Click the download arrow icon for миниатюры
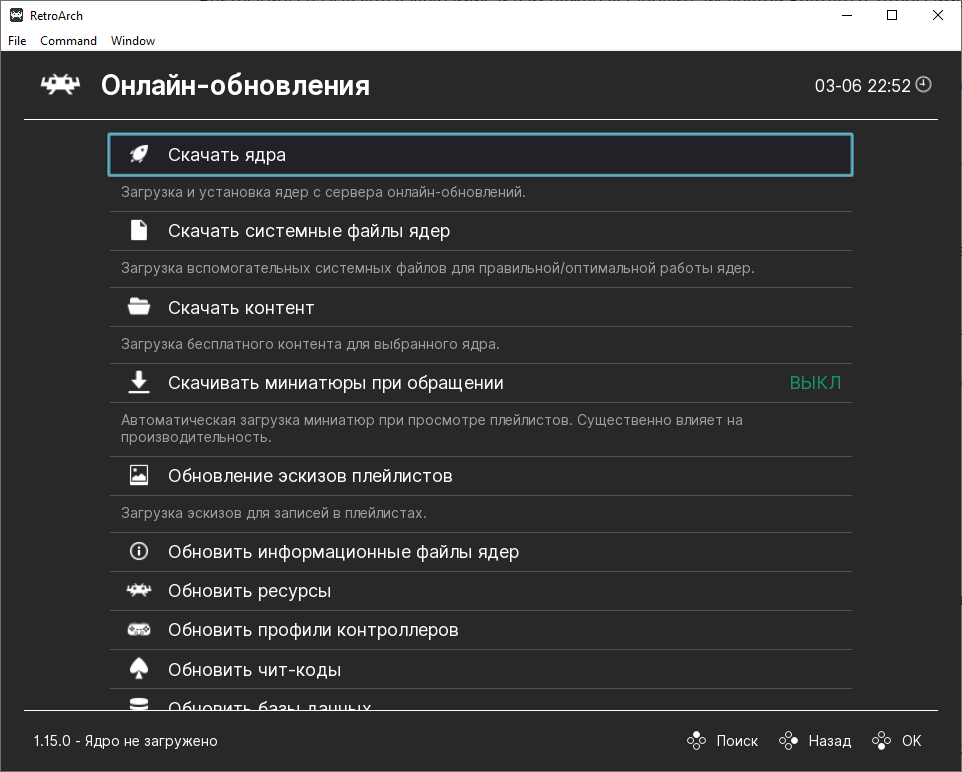 tap(139, 382)
